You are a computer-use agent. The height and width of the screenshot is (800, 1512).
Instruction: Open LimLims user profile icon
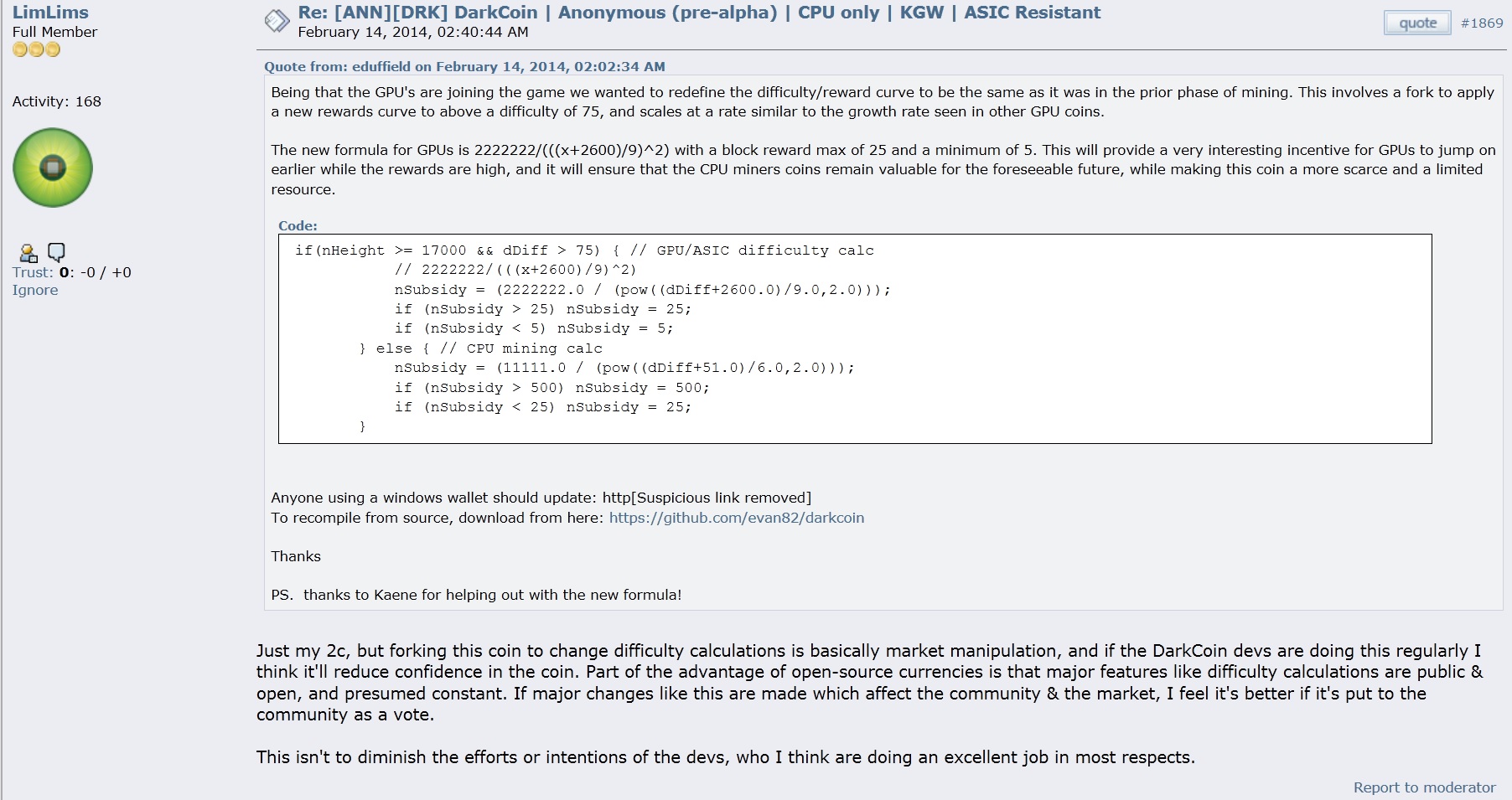coord(28,252)
